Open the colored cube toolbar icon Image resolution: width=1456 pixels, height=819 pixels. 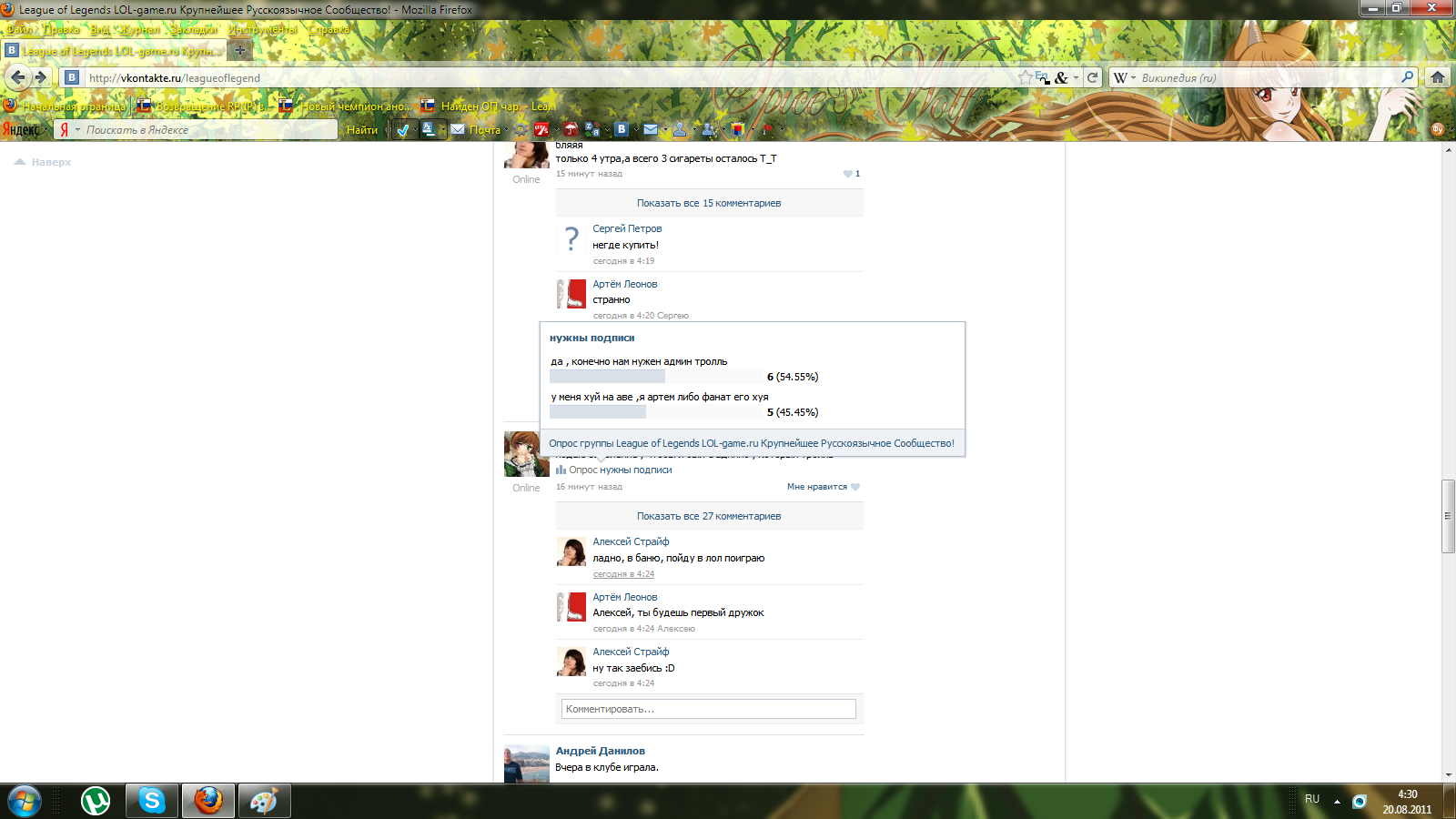[x=737, y=129]
